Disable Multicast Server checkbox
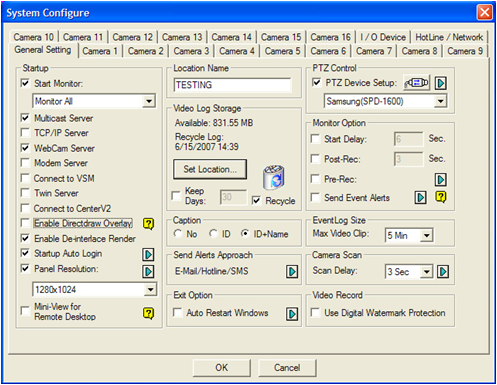This screenshot has width=497, height=385. point(25,117)
